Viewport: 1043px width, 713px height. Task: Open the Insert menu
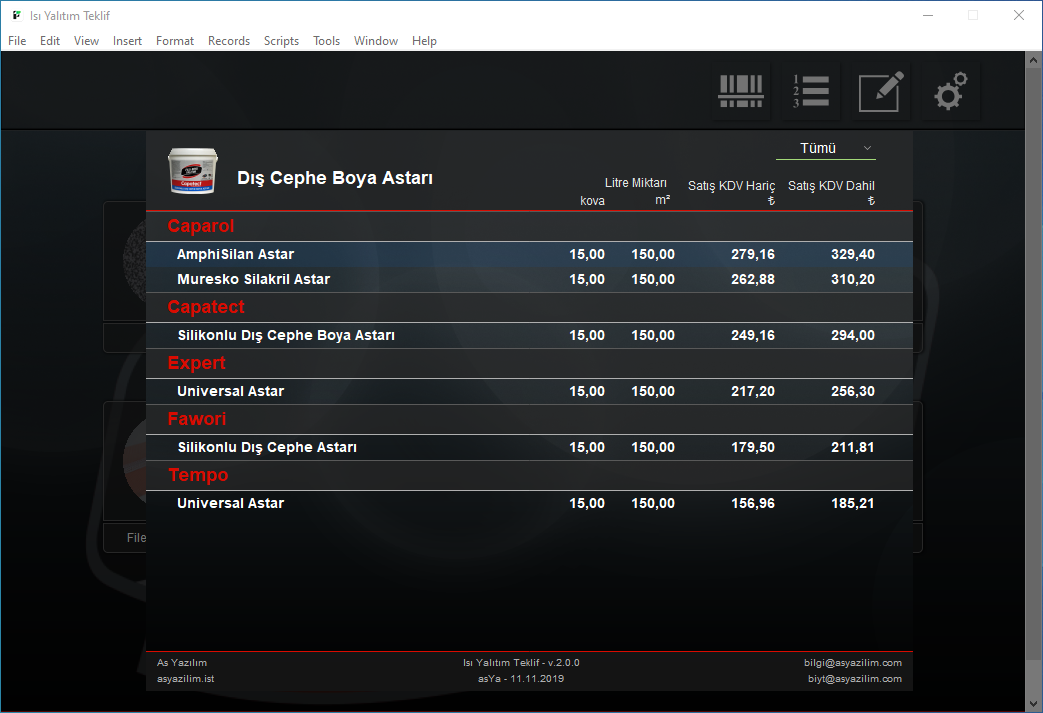[127, 41]
